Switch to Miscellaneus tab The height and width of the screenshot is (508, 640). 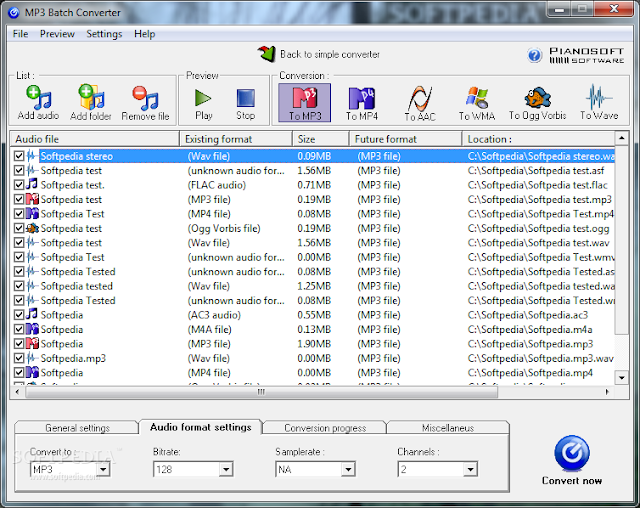[x=448, y=428]
